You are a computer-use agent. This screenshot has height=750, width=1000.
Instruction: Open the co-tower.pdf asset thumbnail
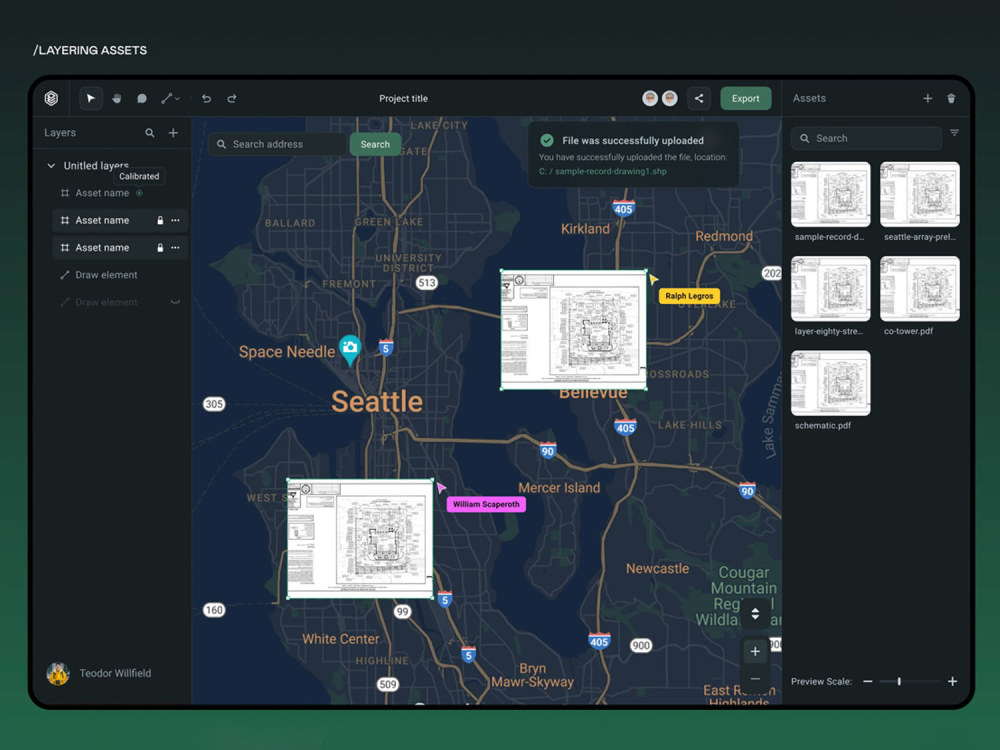(920, 288)
